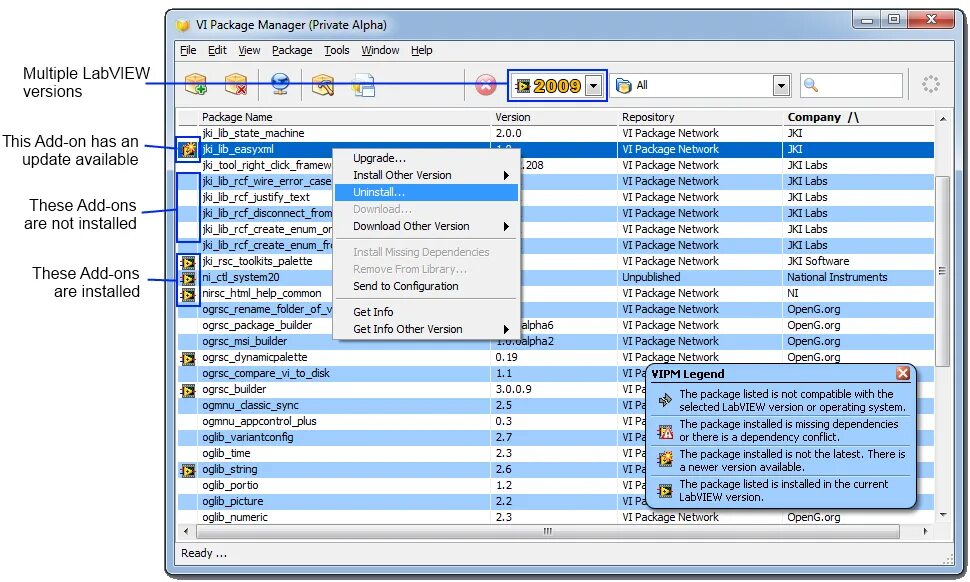This screenshot has height=582, width=970.
Task: Open the LabVIEW 2009 version dropdown
Action: (x=594, y=85)
